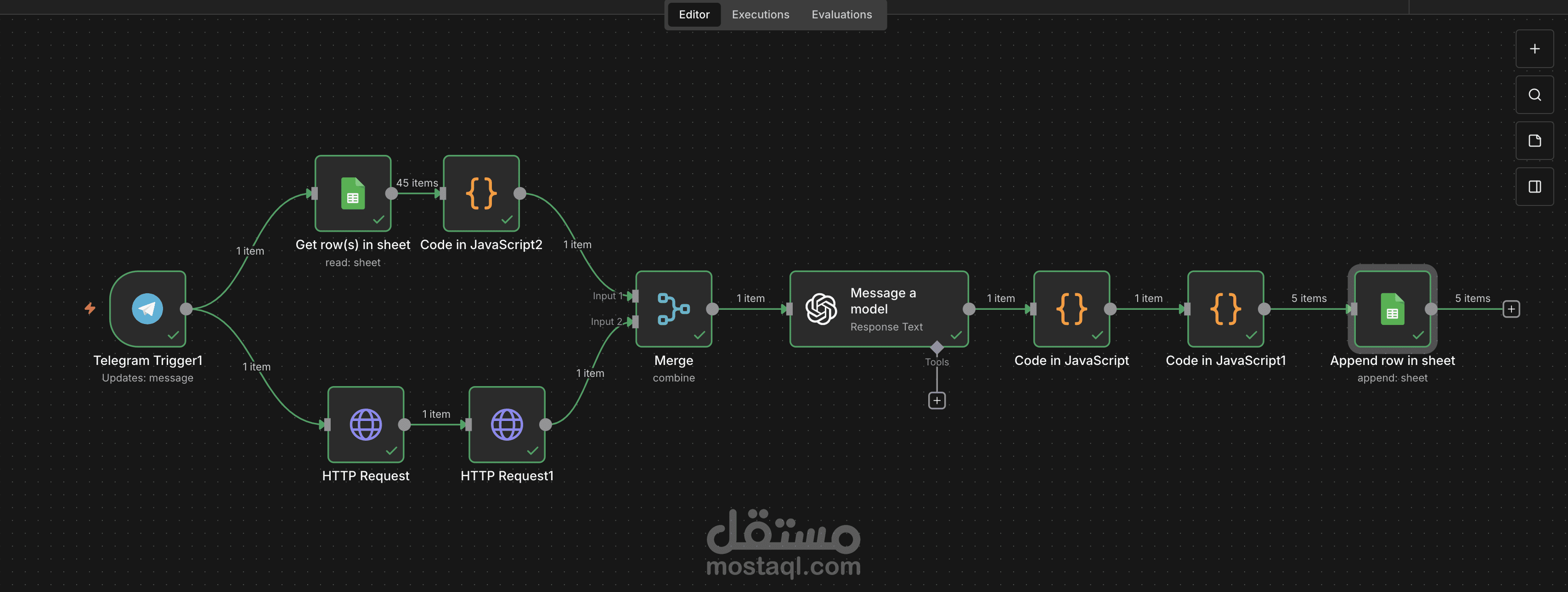Click the HTTP Request1 name label

pyautogui.click(x=507, y=476)
